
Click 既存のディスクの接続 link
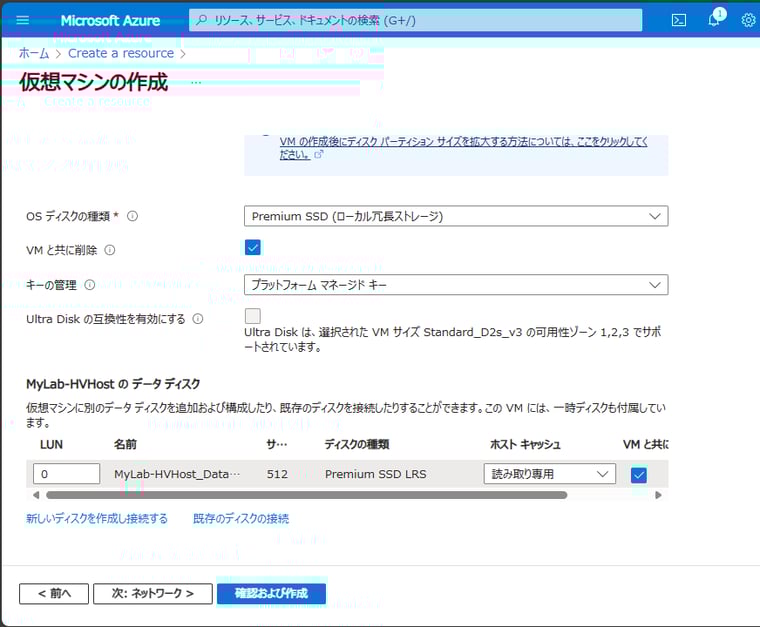pyautogui.click(x=241, y=518)
